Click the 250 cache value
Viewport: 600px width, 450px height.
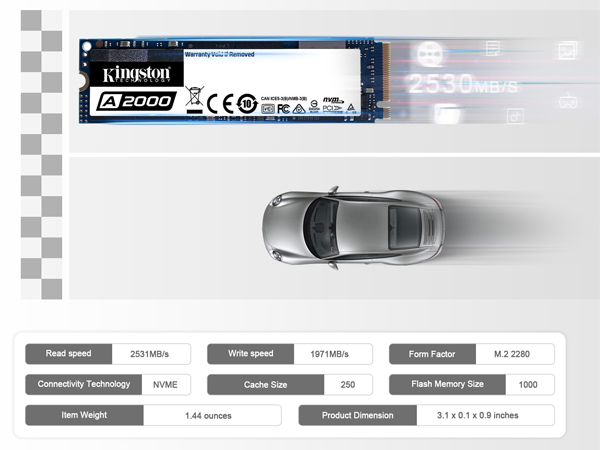pyautogui.click(x=348, y=385)
